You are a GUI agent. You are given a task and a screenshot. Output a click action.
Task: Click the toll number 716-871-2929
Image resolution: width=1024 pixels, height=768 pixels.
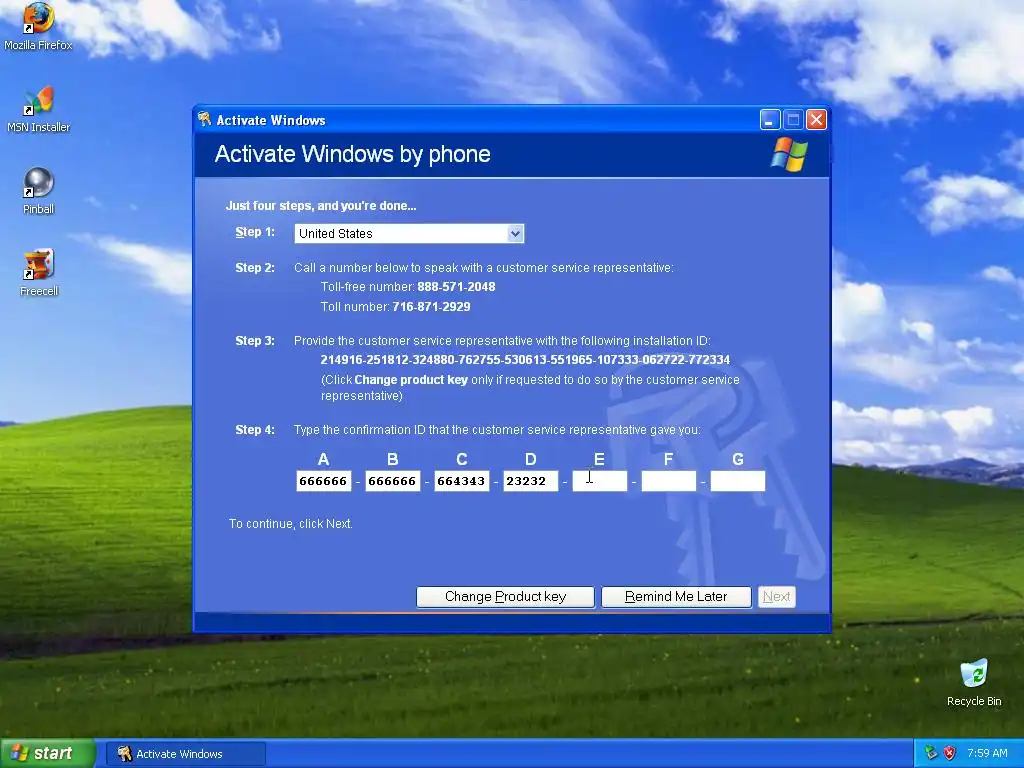[432, 307]
